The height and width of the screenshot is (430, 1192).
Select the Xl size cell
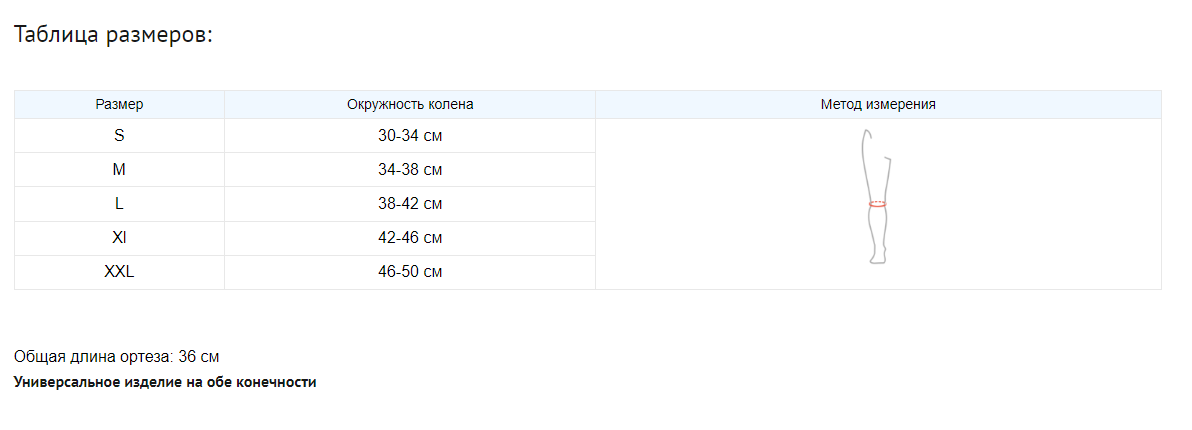tap(119, 238)
